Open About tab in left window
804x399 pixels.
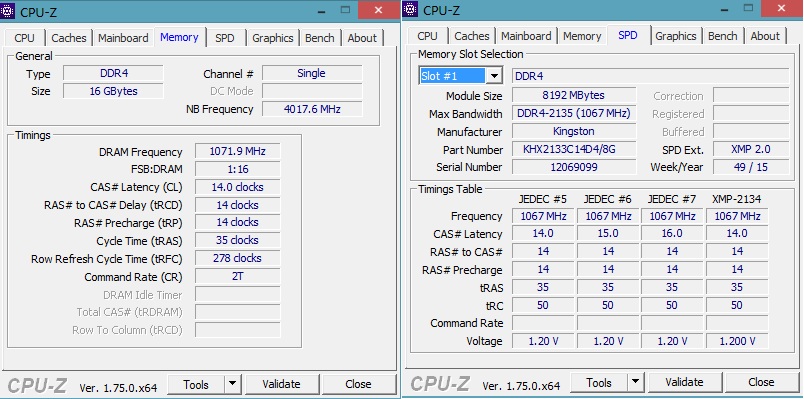pos(362,38)
